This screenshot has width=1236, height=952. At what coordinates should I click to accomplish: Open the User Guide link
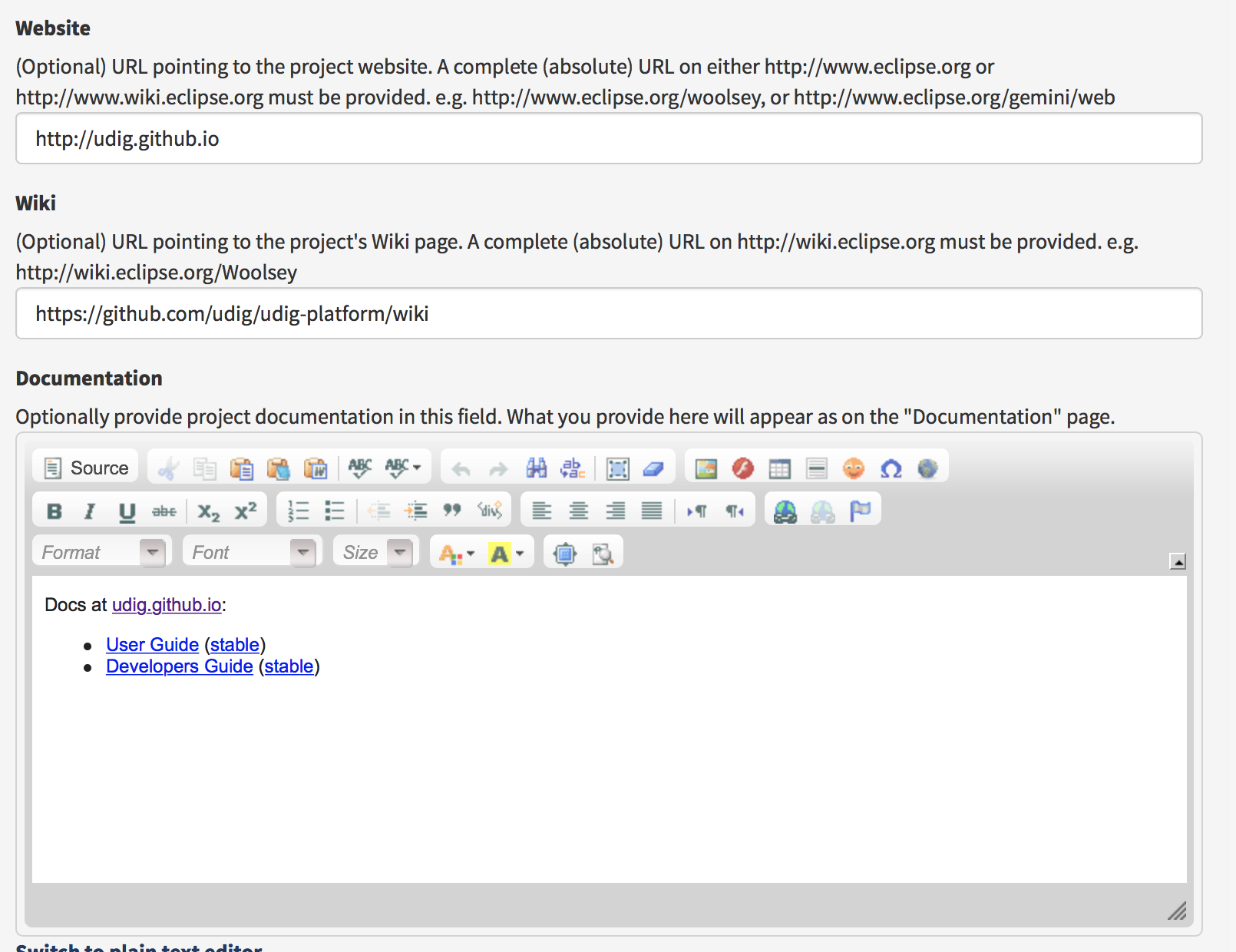(152, 645)
